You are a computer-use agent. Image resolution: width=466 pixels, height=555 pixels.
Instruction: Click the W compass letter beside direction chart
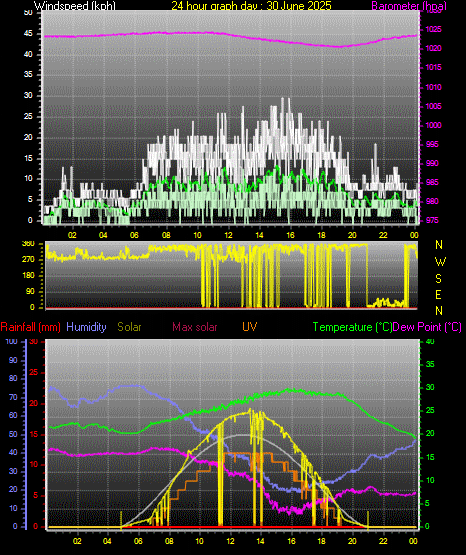point(440,262)
